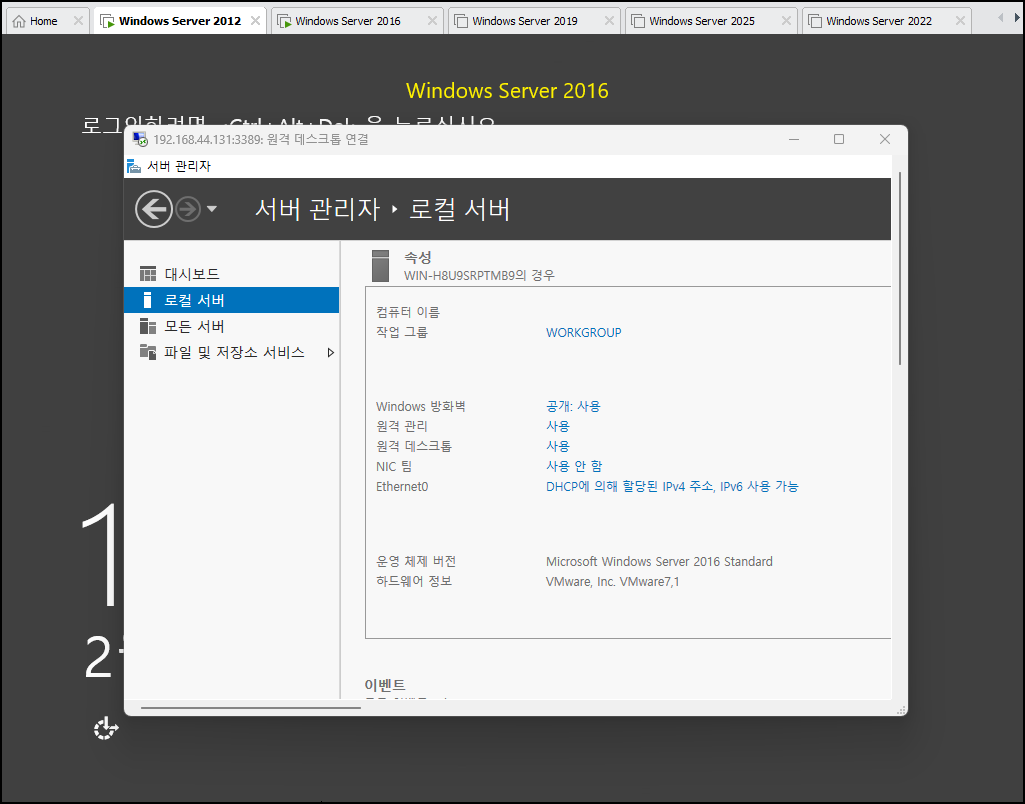Click 원격 관리 사용 link

click(558, 426)
